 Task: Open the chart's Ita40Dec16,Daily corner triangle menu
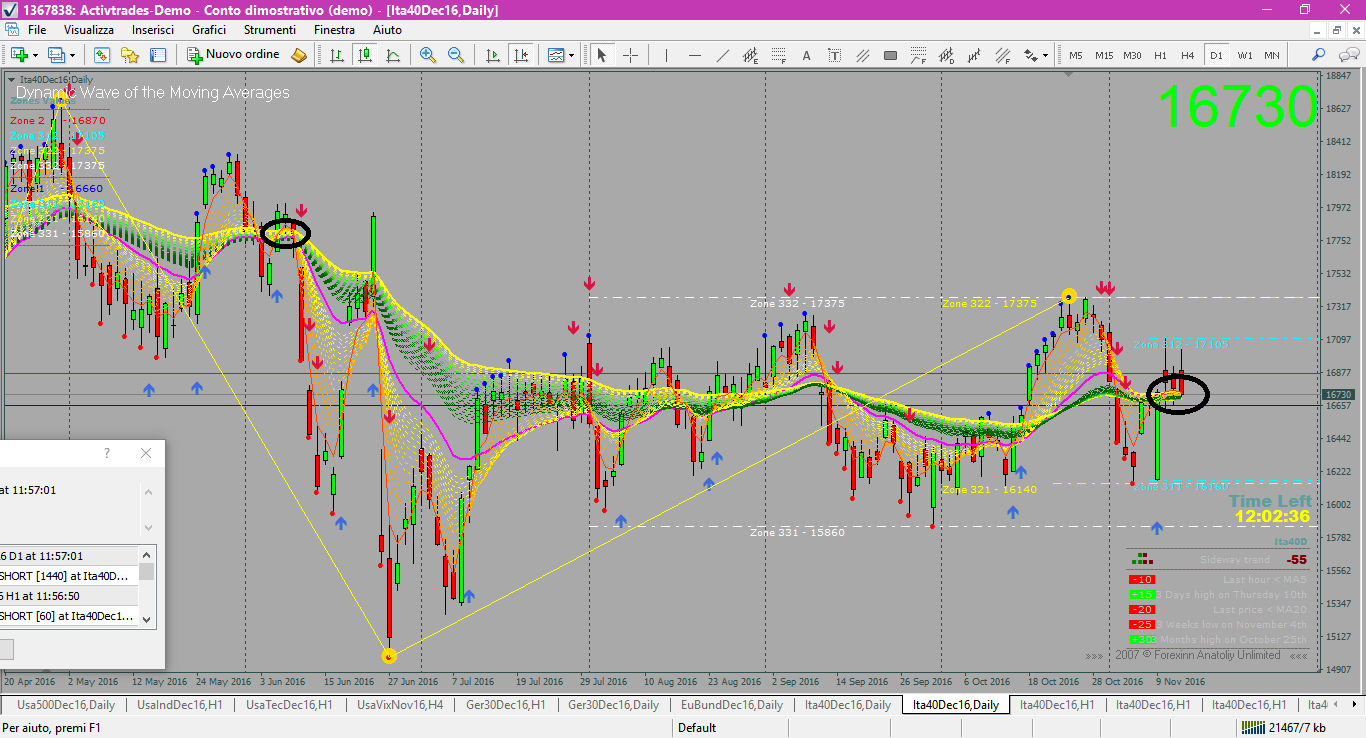click(11, 79)
